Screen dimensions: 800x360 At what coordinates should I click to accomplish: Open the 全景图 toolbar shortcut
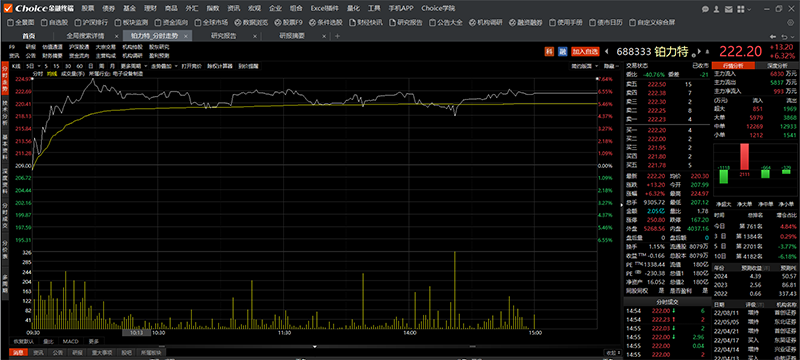point(20,22)
